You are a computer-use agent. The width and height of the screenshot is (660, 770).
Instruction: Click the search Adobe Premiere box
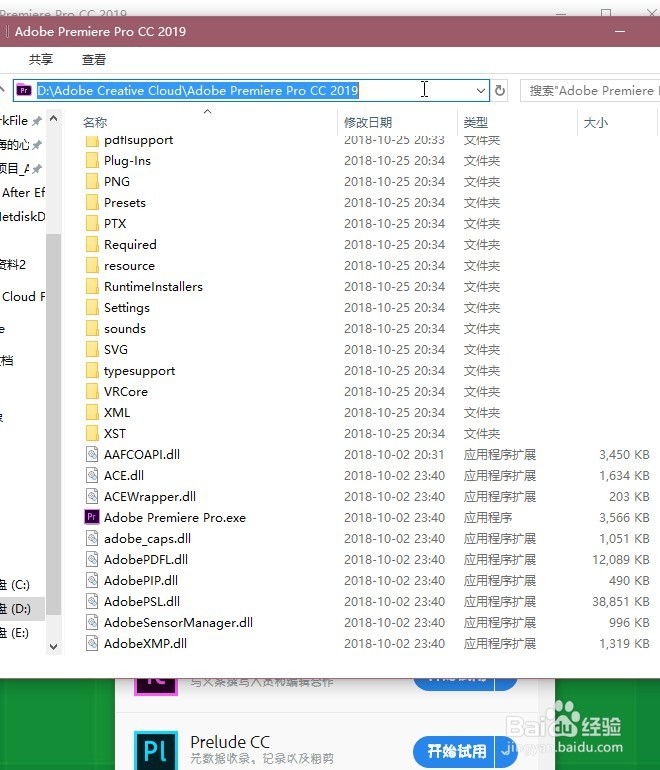[x=590, y=90]
